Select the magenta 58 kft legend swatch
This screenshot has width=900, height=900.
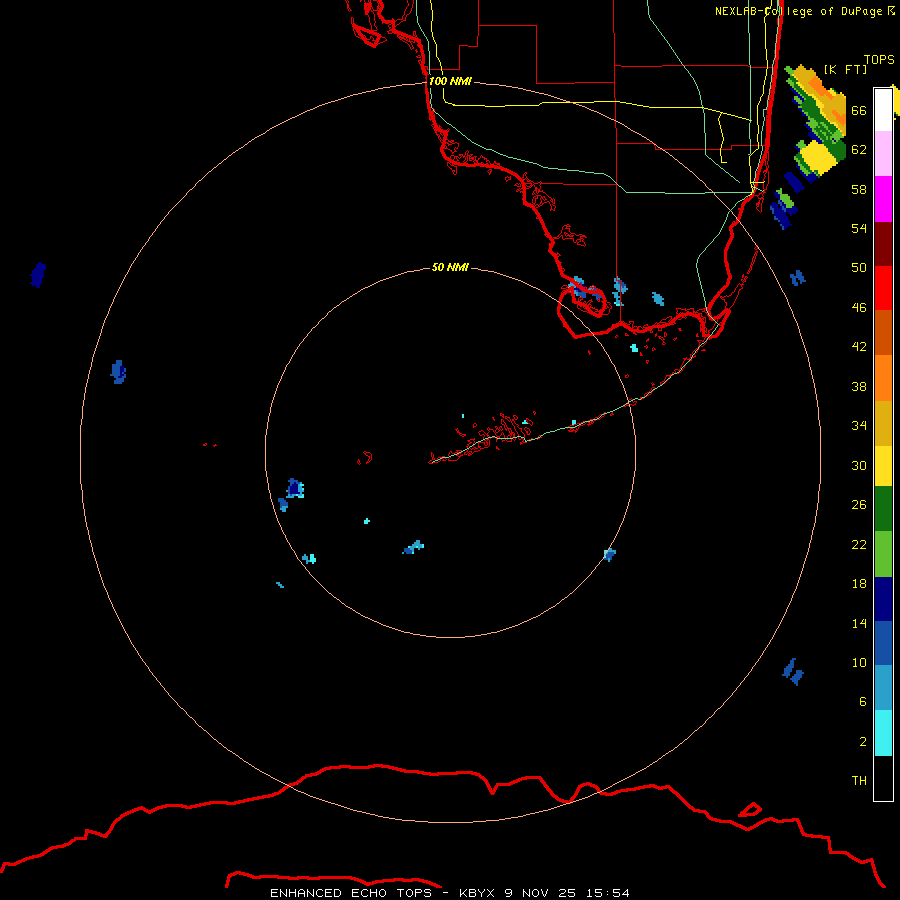tap(883, 199)
